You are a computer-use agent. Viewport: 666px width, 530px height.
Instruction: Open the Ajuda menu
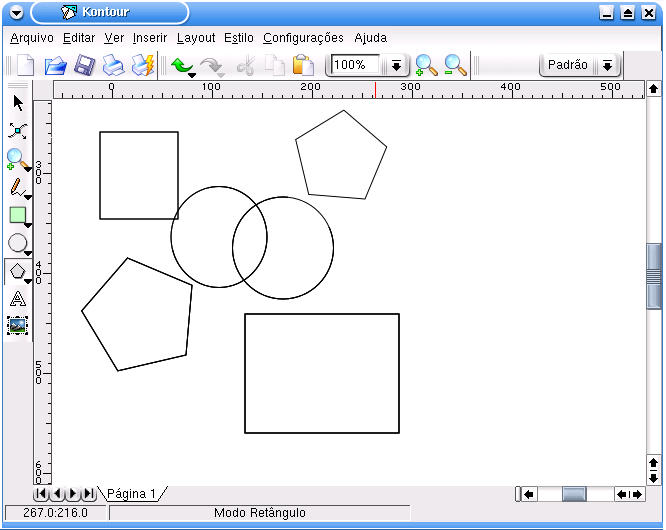point(371,38)
